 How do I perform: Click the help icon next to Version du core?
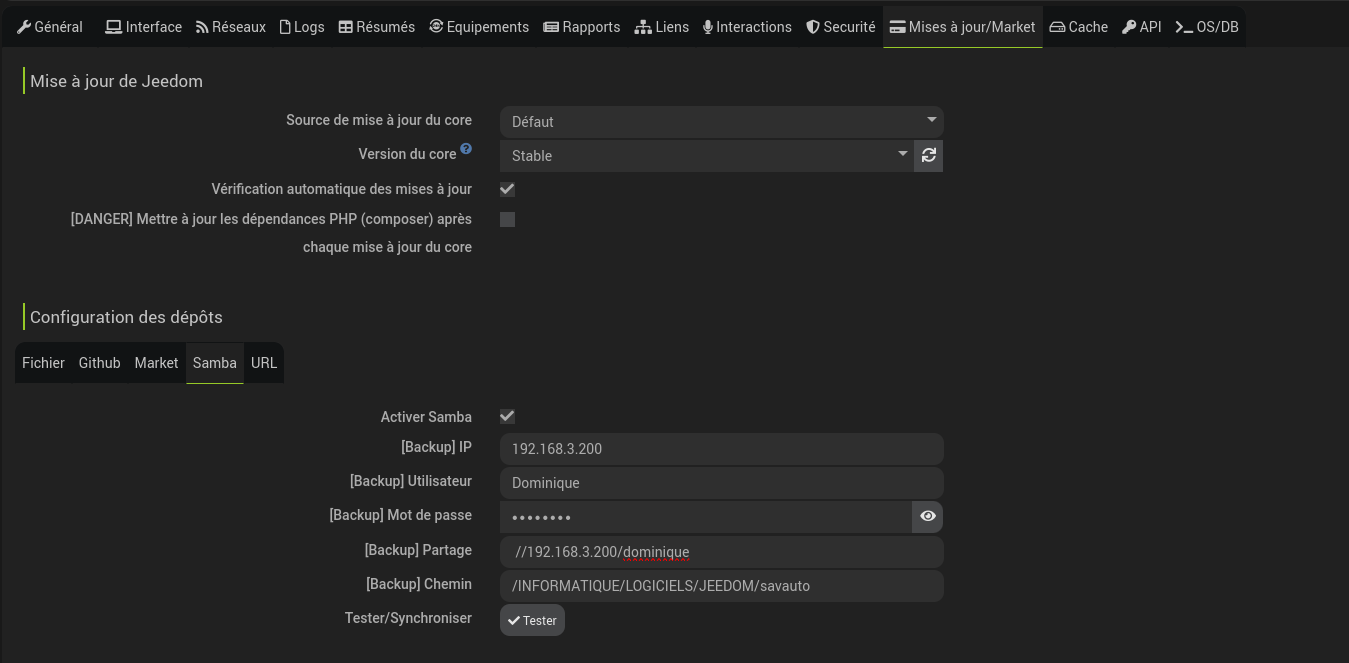(466, 151)
